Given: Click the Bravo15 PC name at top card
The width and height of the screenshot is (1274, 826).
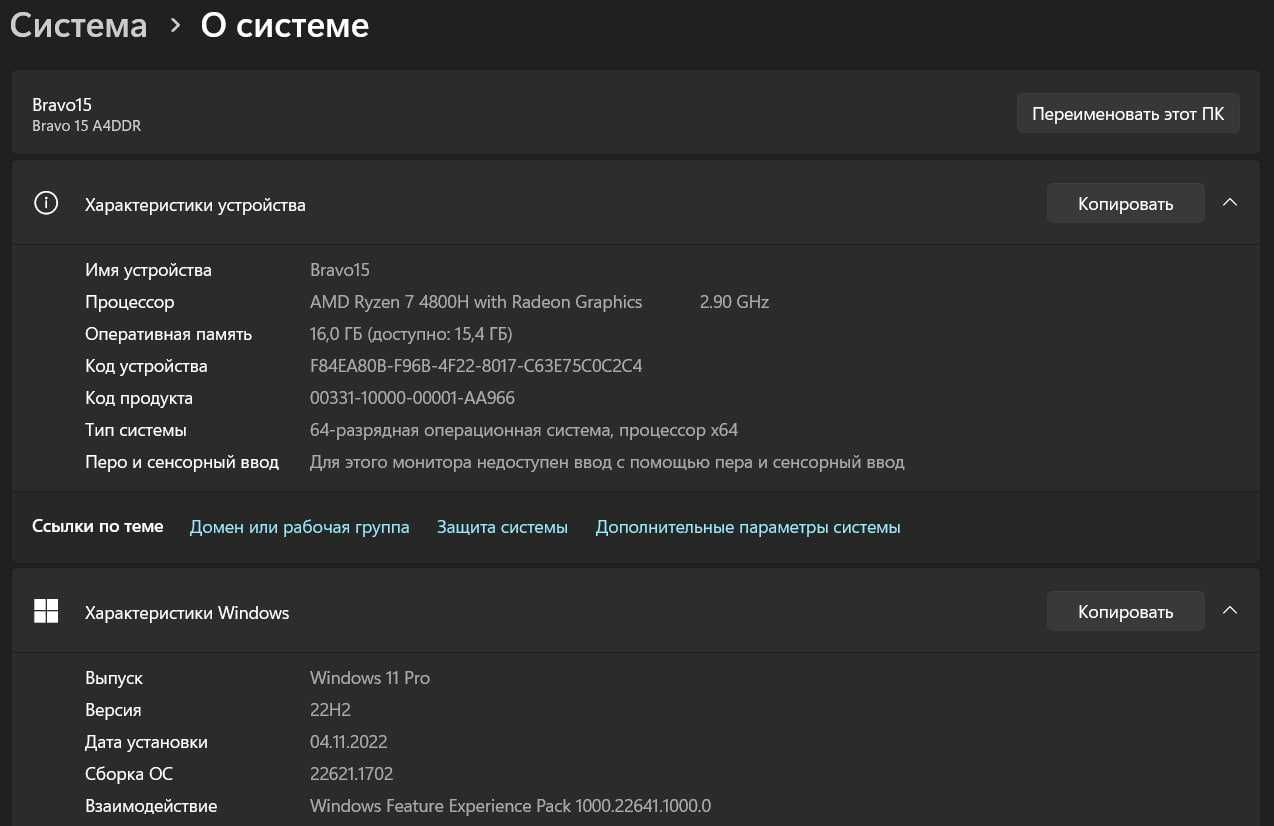Looking at the screenshot, I should pos(62,105).
